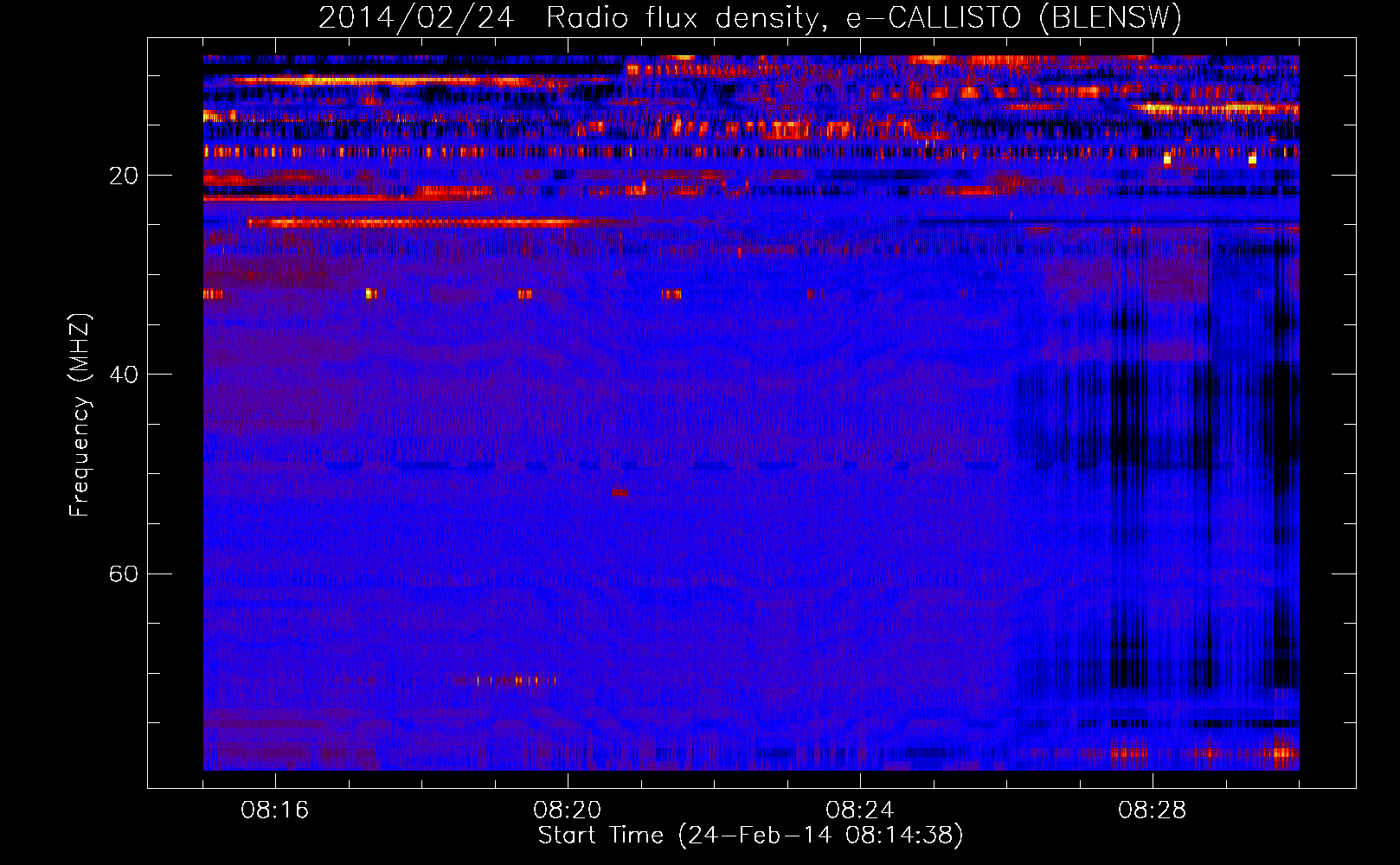1400x865 pixels.
Task: Click the 'Start Time (24-Feb-14 08:14:38)' x-axis label
Action: pos(750,836)
